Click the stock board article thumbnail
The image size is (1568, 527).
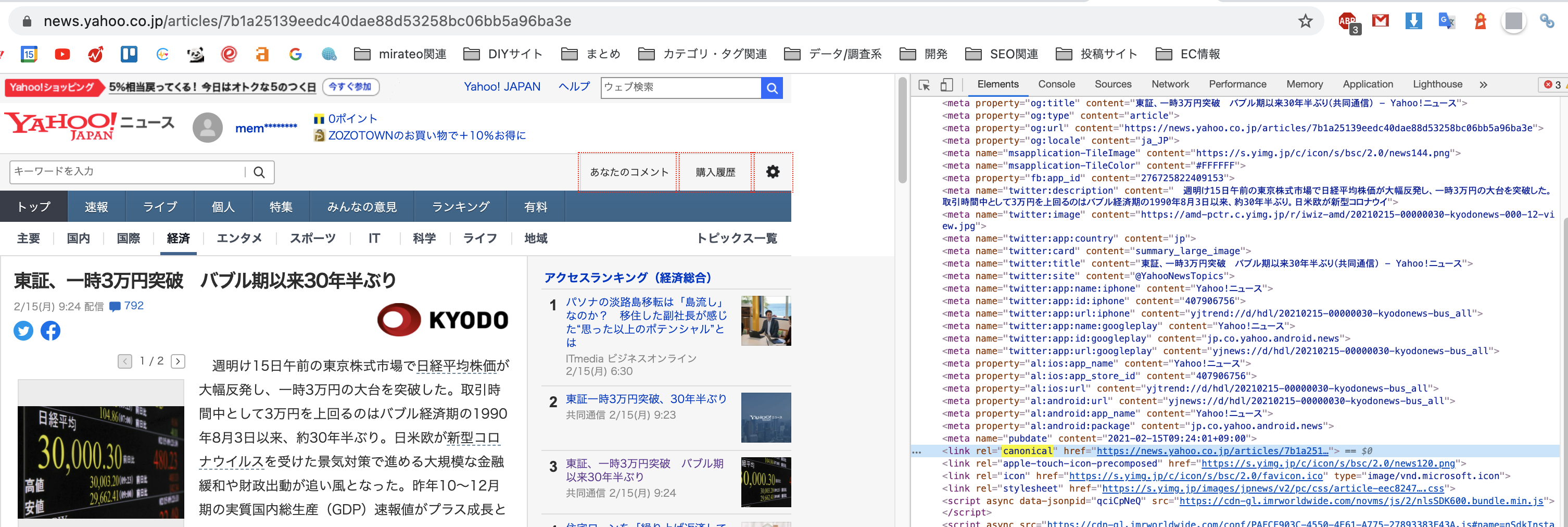(101, 462)
